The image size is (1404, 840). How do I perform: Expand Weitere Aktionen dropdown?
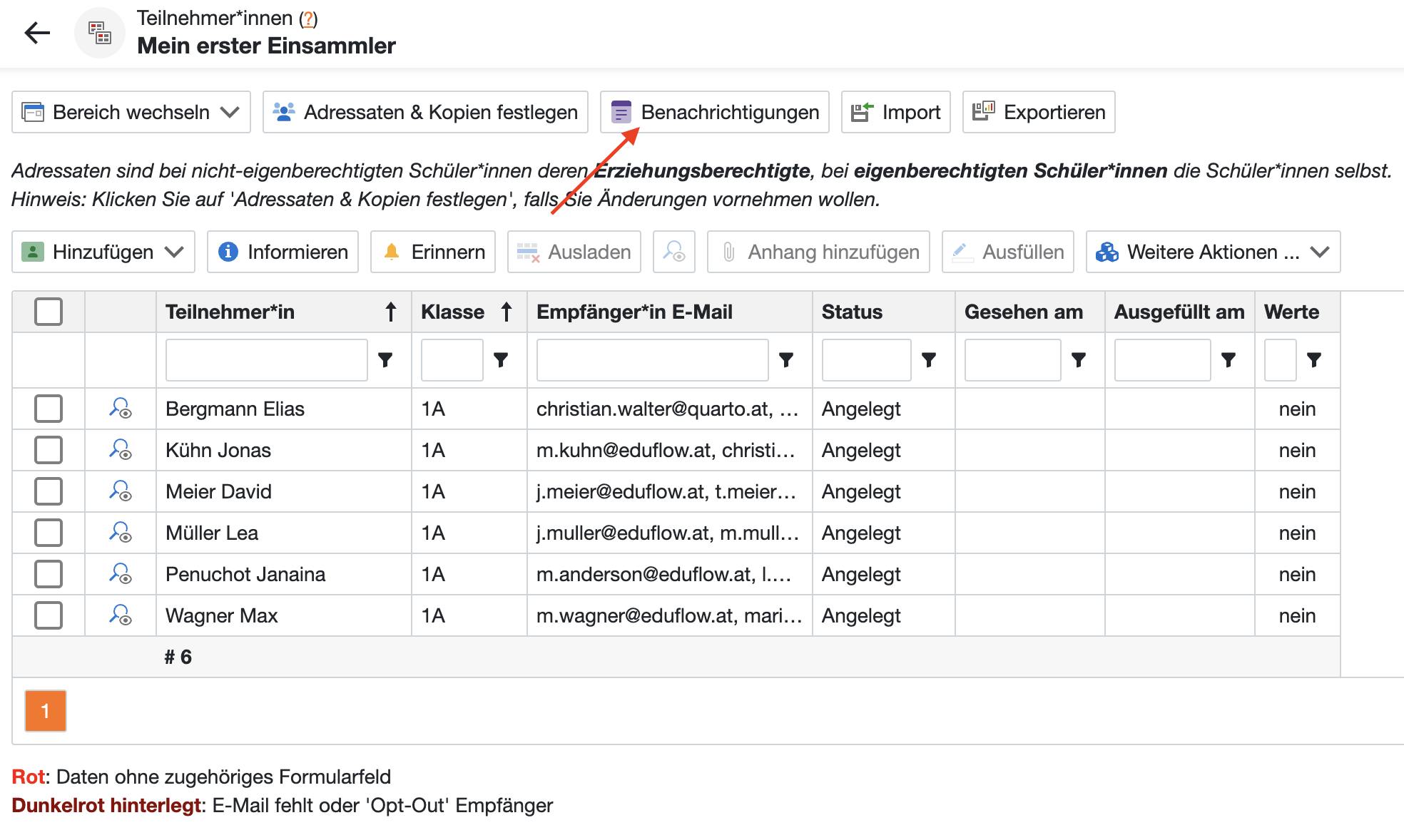pyautogui.click(x=1213, y=252)
